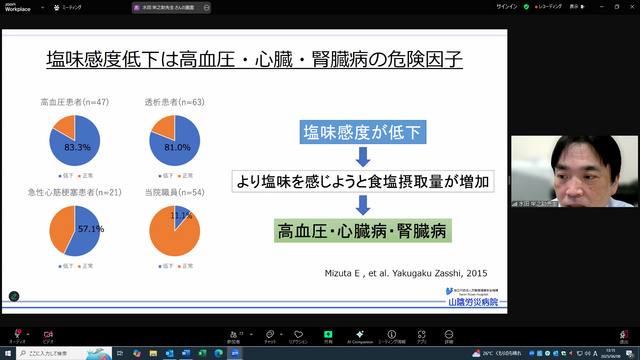Open the shared screen options on presenter tab
Screen dimensions: 640x360
207,7
